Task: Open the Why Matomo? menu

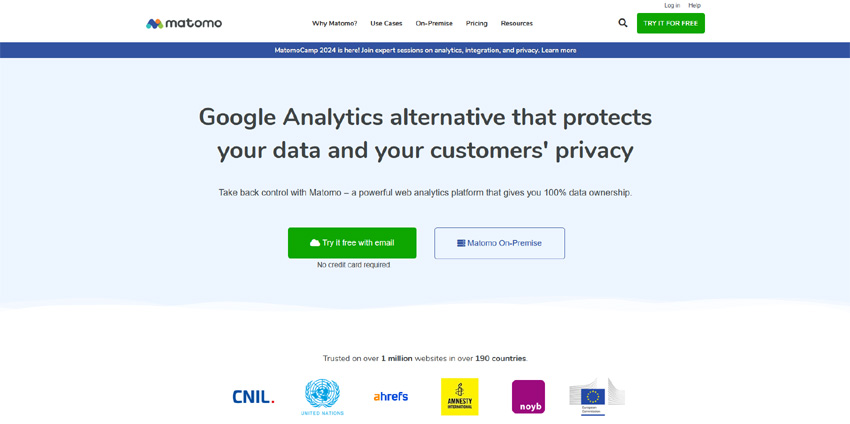Action: click(x=334, y=23)
